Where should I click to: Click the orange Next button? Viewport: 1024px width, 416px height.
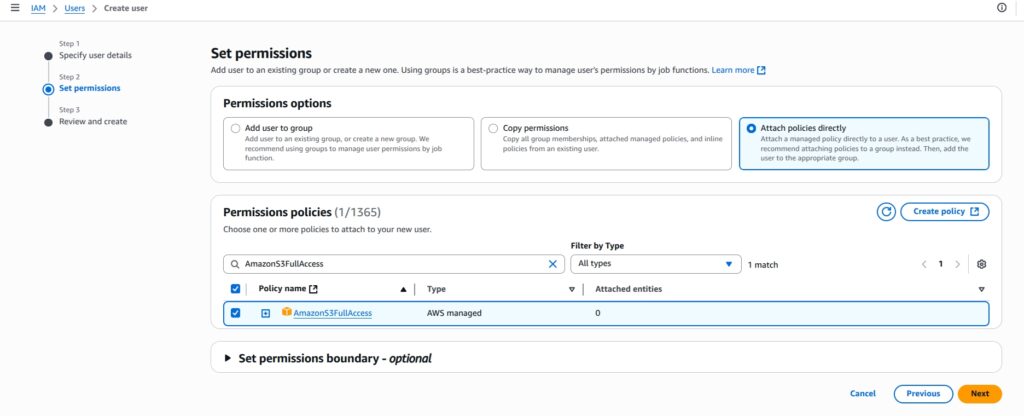coord(980,394)
